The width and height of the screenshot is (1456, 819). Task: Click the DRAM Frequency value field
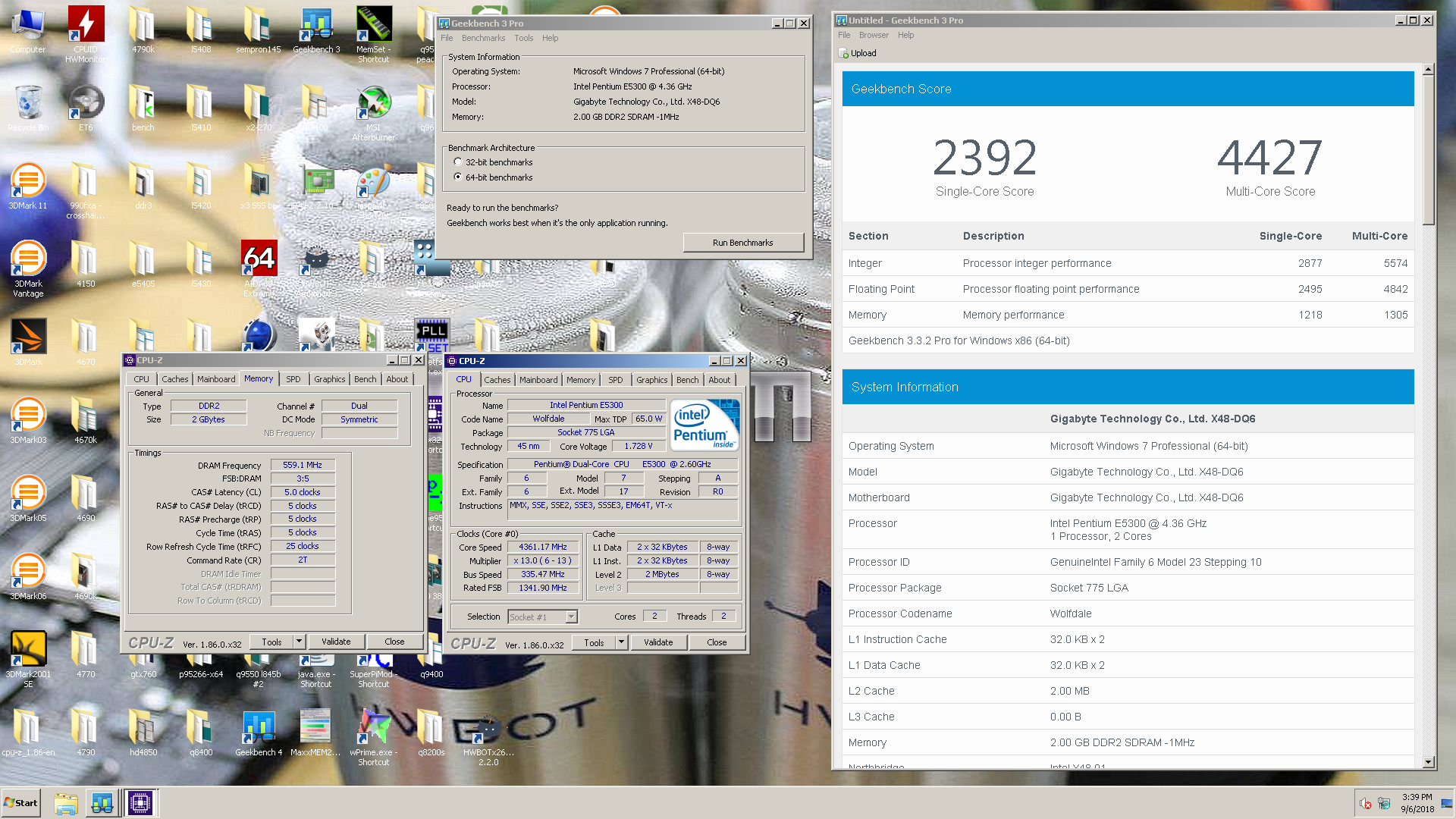(x=303, y=465)
